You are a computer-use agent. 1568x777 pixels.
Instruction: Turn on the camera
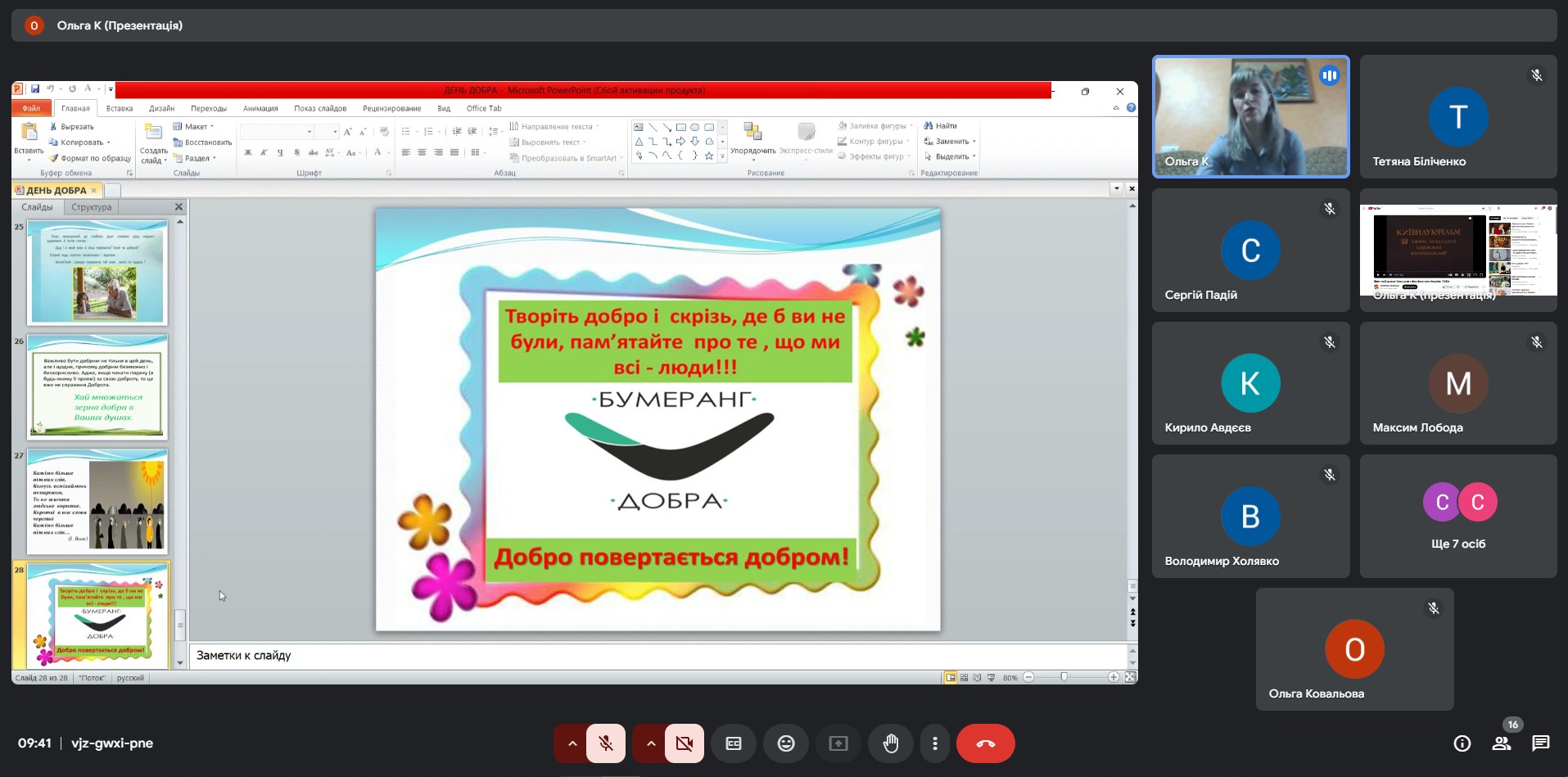[x=685, y=743]
